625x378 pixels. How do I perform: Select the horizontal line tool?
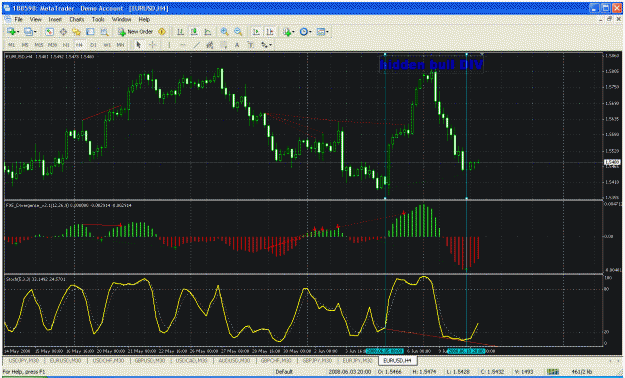(x=183, y=45)
